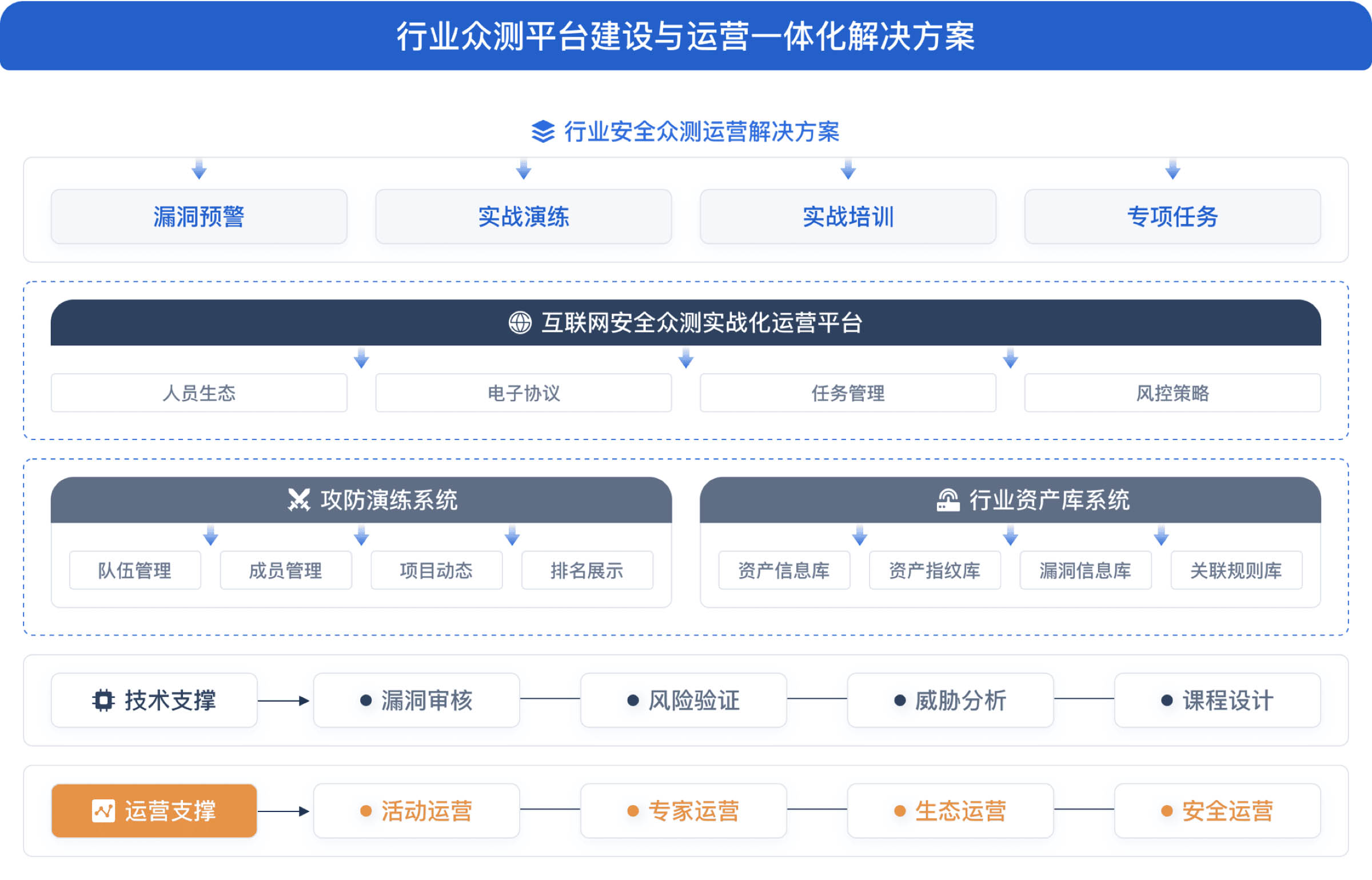1372x880 pixels.
Task: Click the 行业资产库系统 header text
Action: [1050, 500]
